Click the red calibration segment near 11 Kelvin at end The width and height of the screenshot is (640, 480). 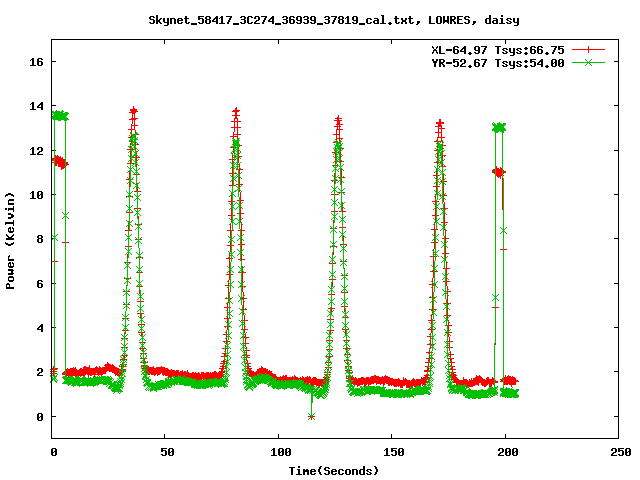coord(499,172)
